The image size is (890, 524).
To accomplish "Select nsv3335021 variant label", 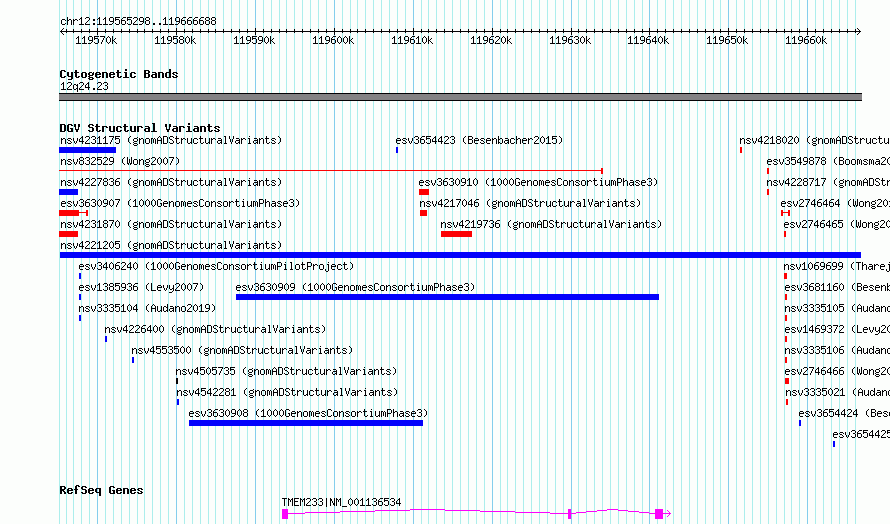I will click(x=837, y=392).
